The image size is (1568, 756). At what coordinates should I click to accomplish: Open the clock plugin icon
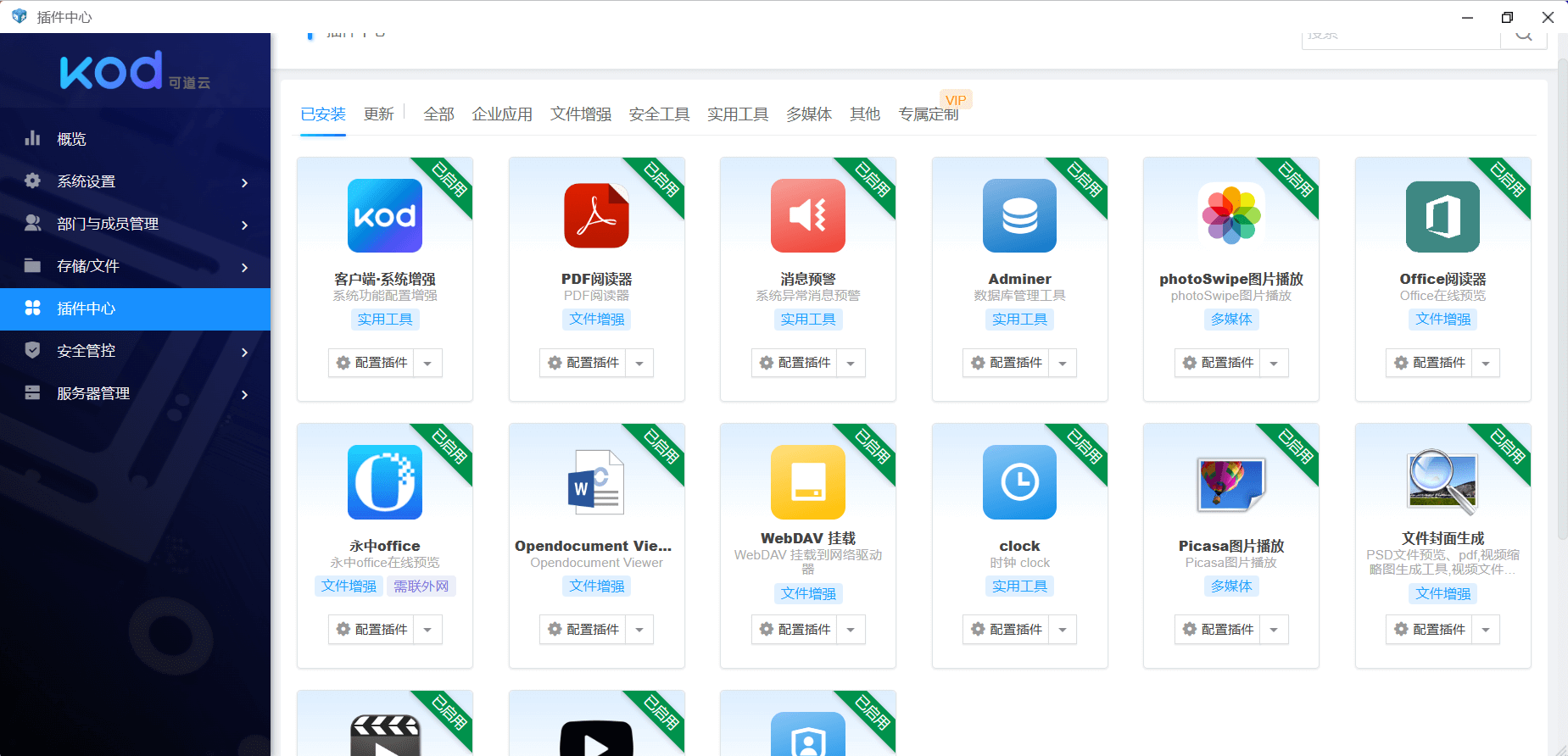(1019, 482)
